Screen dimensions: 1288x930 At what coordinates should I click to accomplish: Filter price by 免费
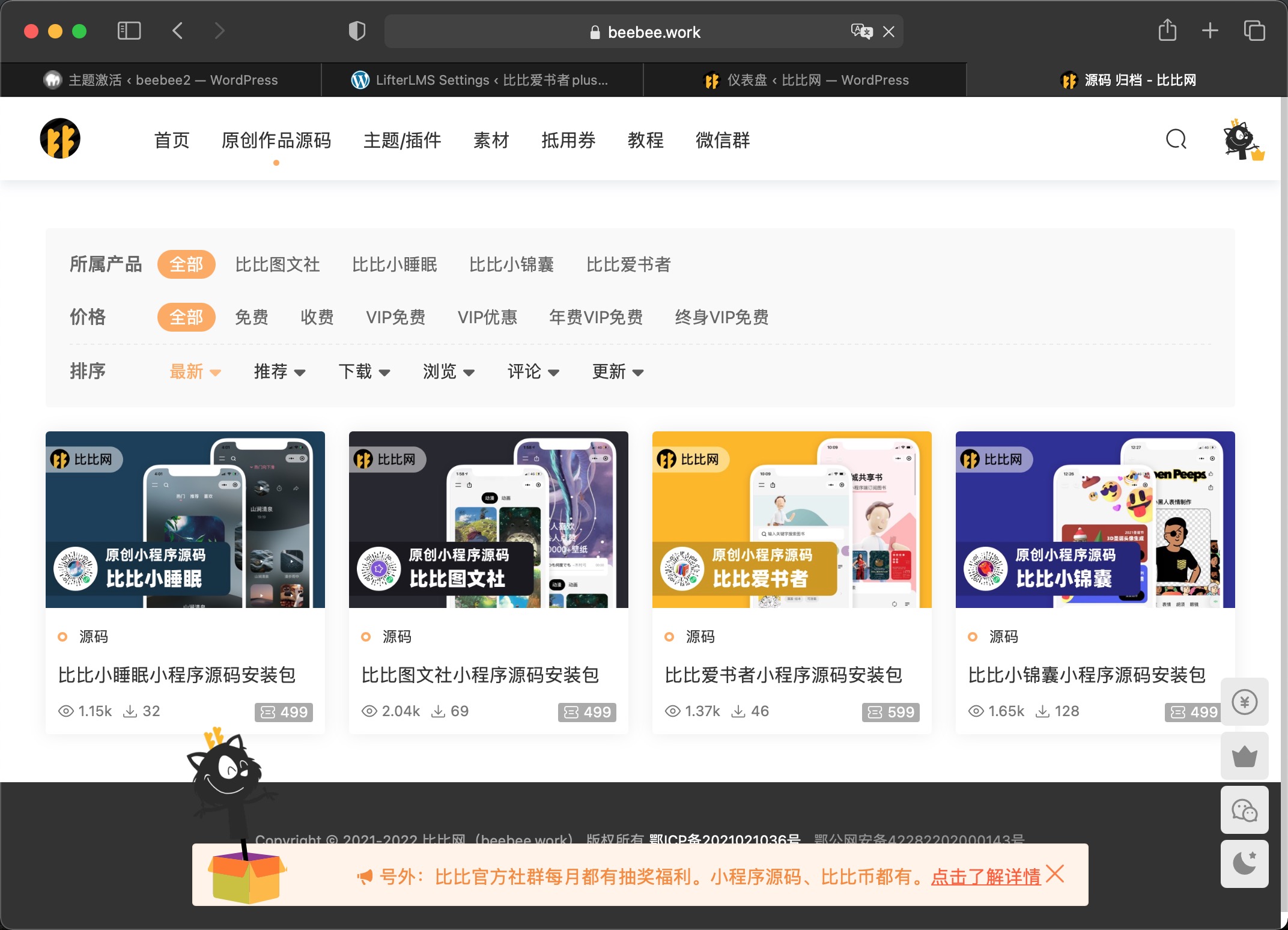pos(252,317)
